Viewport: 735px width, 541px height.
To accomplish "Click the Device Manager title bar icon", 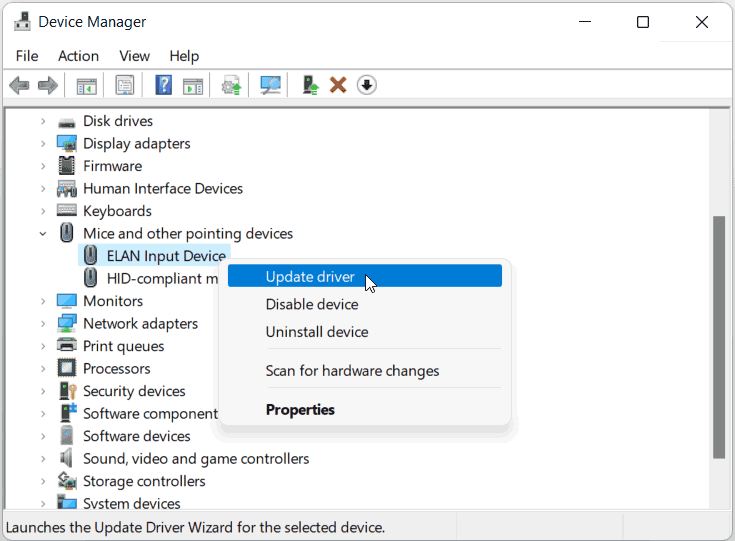I will point(22,22).
